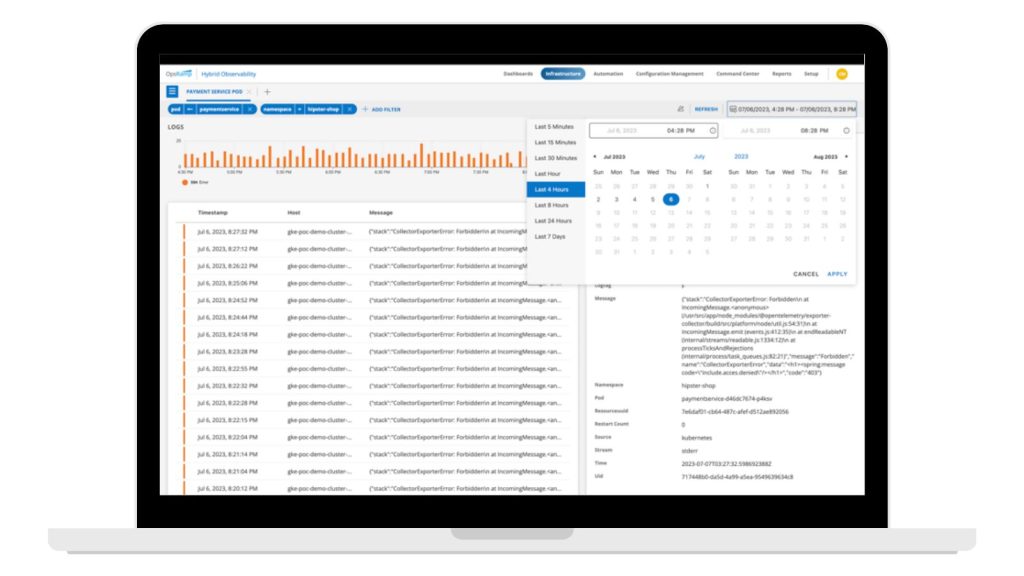Image resolution: width=1024 pixels, height=576 pixels.
Task: Click the user avatar icon
Action: pyautogui.click(x=841, y=74)
